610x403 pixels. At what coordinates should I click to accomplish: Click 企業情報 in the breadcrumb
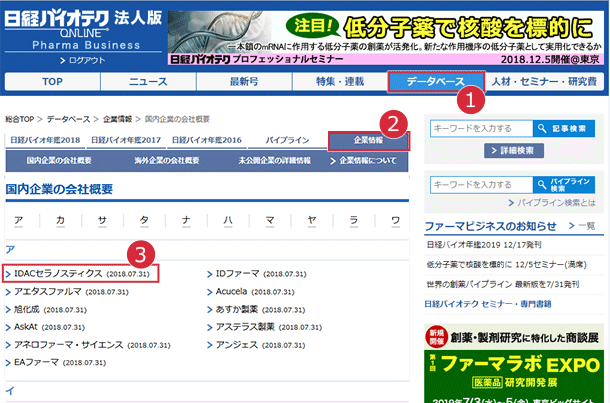117,119
